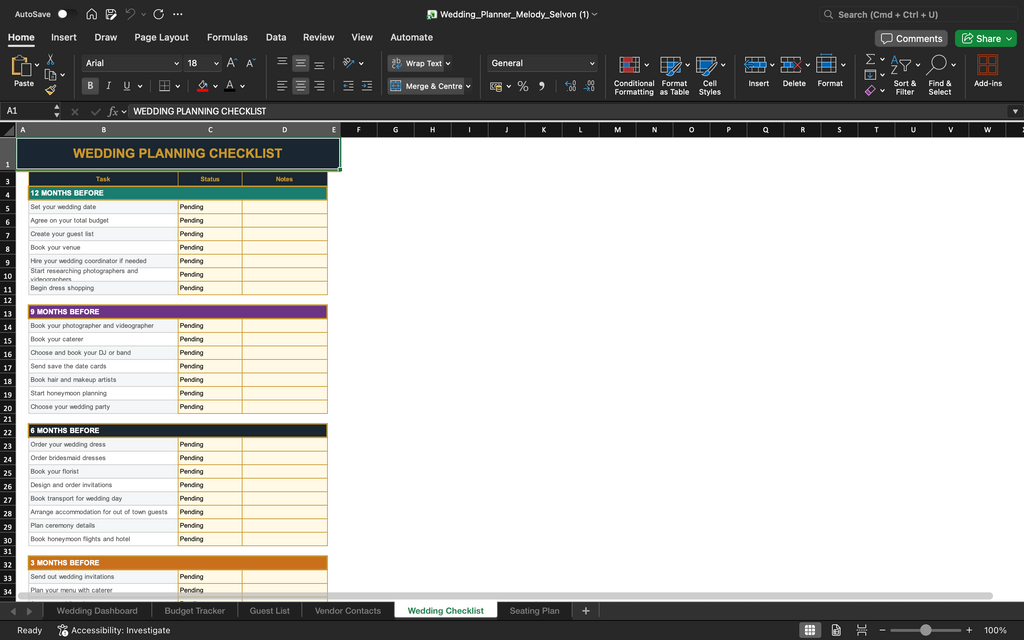Click Increase Decimal icon
Screen dimensions: 1024x640
pyautogui.click(x=570, y=86)
